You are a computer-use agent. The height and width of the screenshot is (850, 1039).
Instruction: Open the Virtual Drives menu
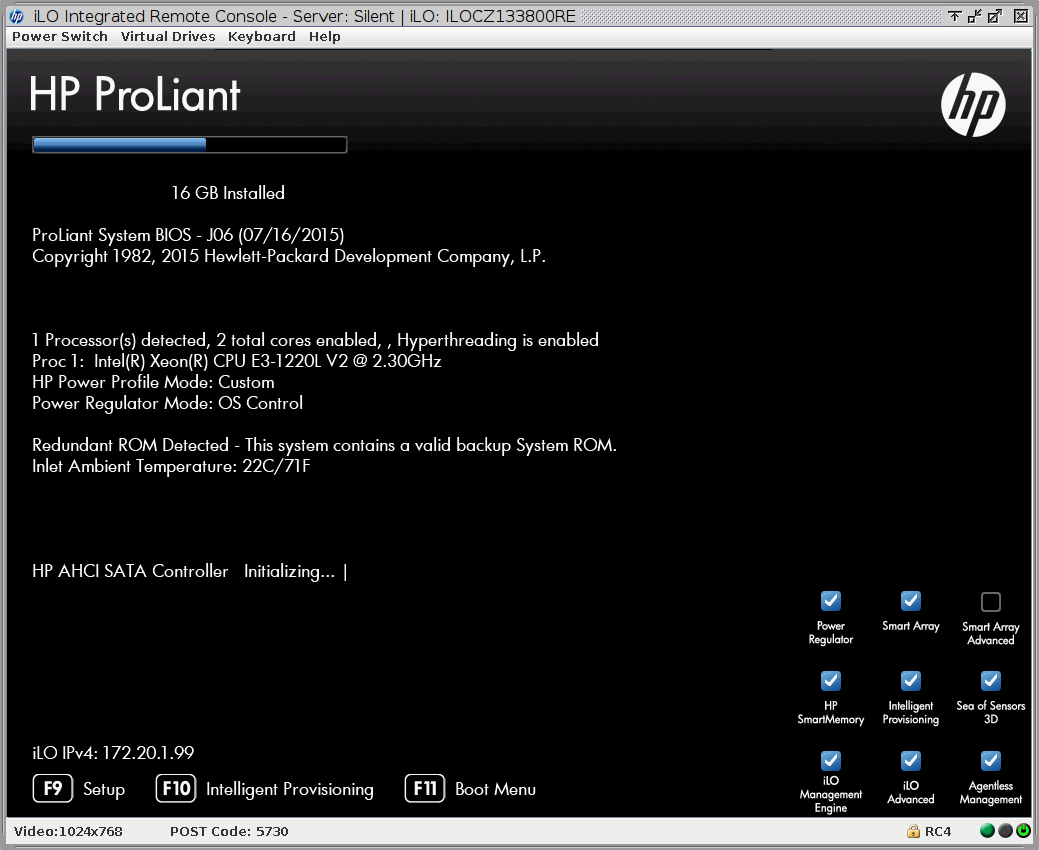coord(168,36)
